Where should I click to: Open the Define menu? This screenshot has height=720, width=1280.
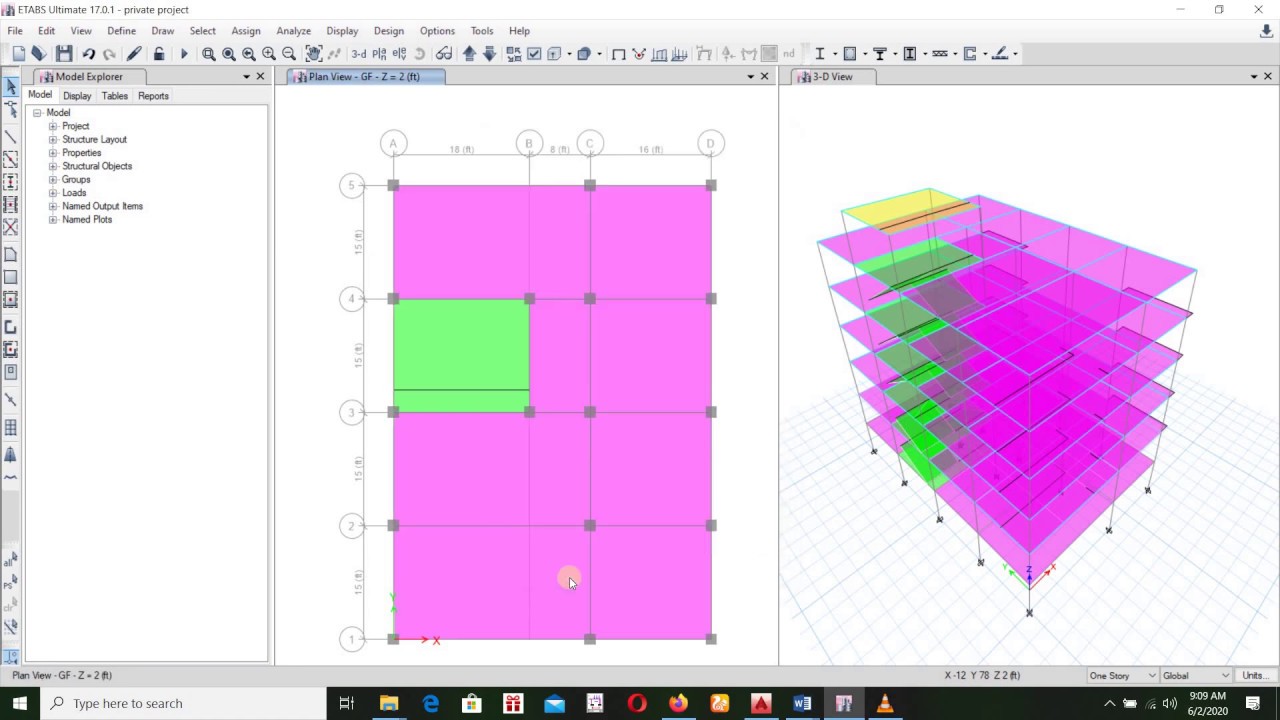pos(121,31)
